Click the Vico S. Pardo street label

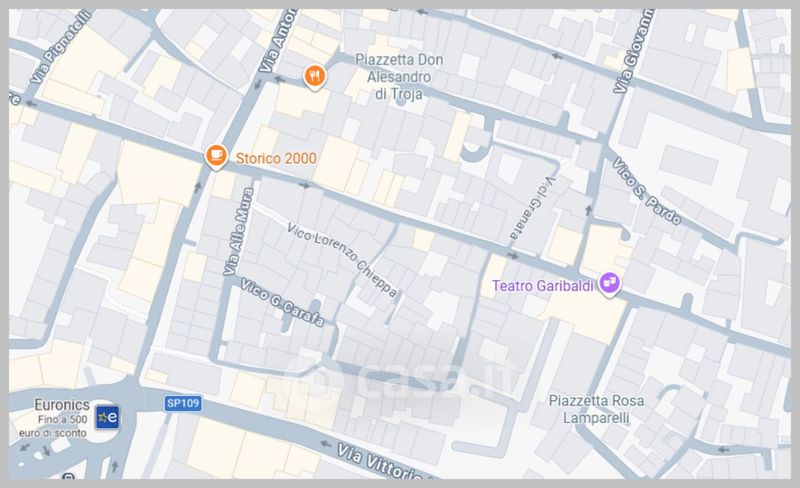click(x=646, y=191)
